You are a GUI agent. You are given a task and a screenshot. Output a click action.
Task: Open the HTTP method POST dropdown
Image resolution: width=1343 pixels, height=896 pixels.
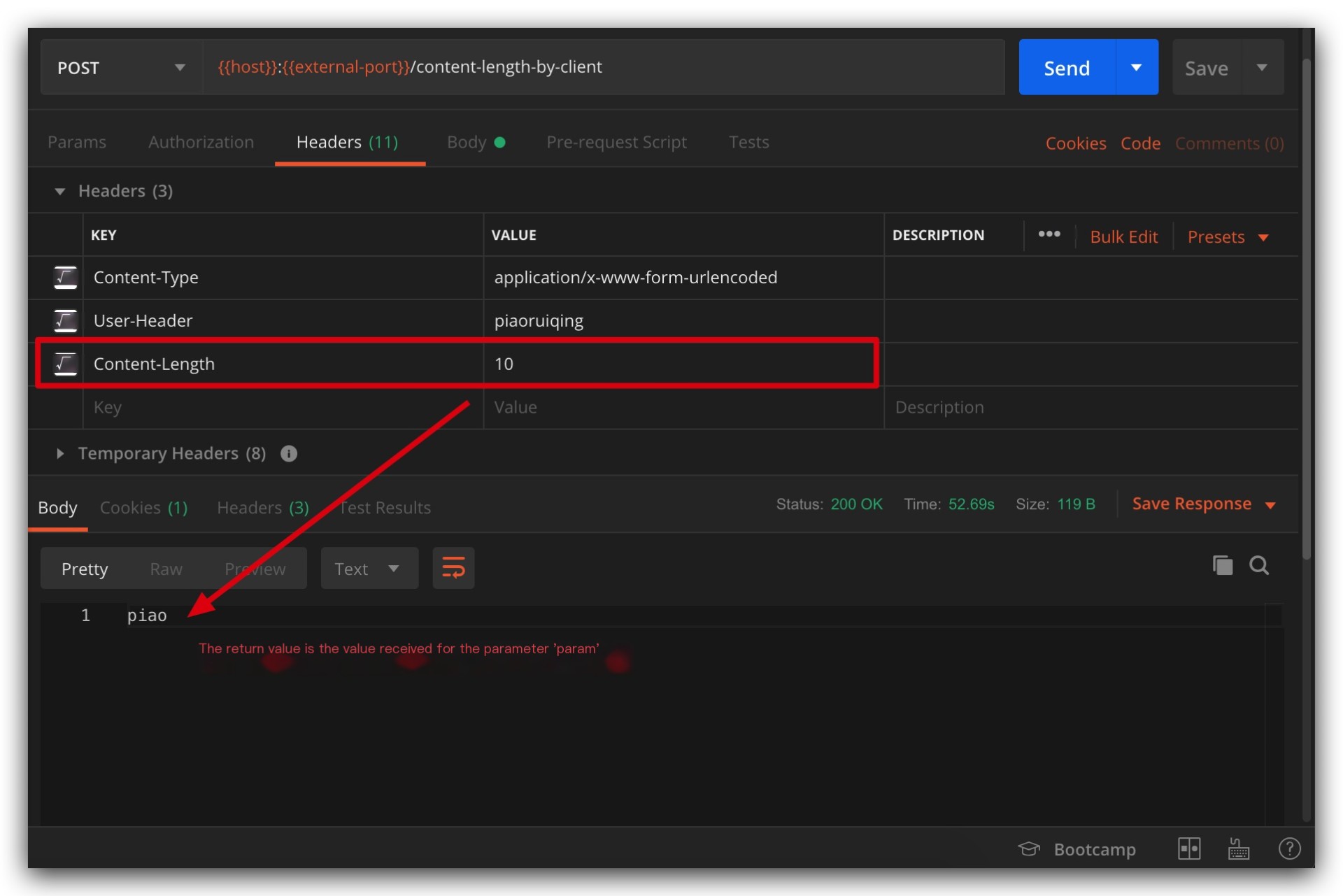tap(122, 68)
